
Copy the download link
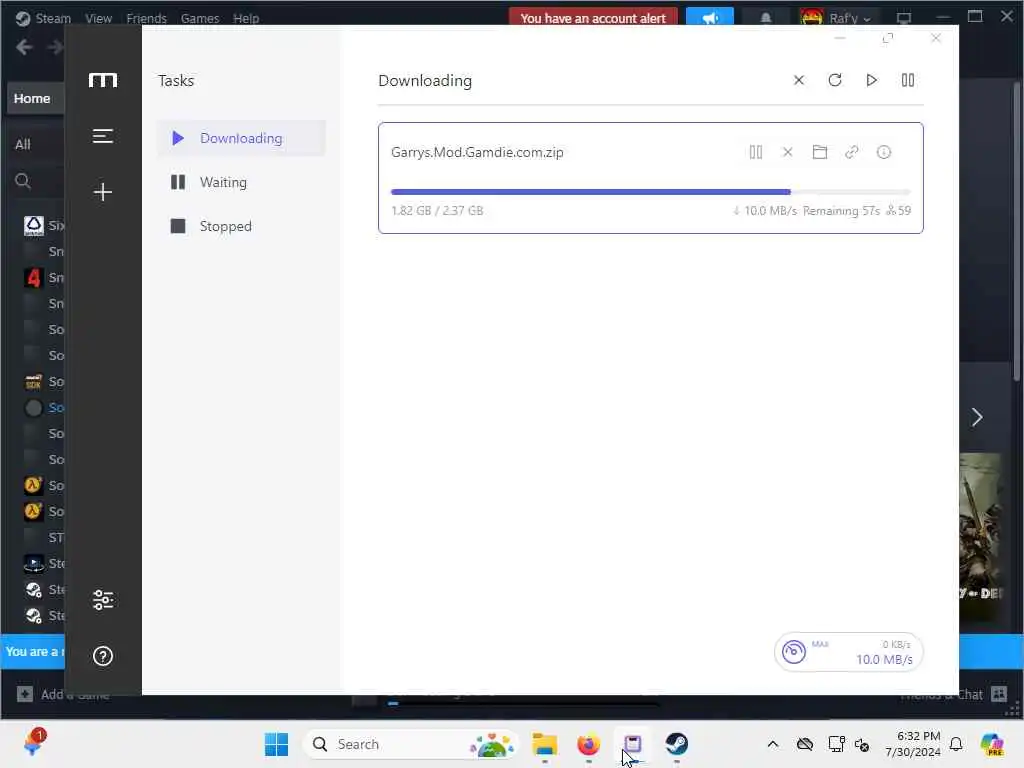point(852,152)
